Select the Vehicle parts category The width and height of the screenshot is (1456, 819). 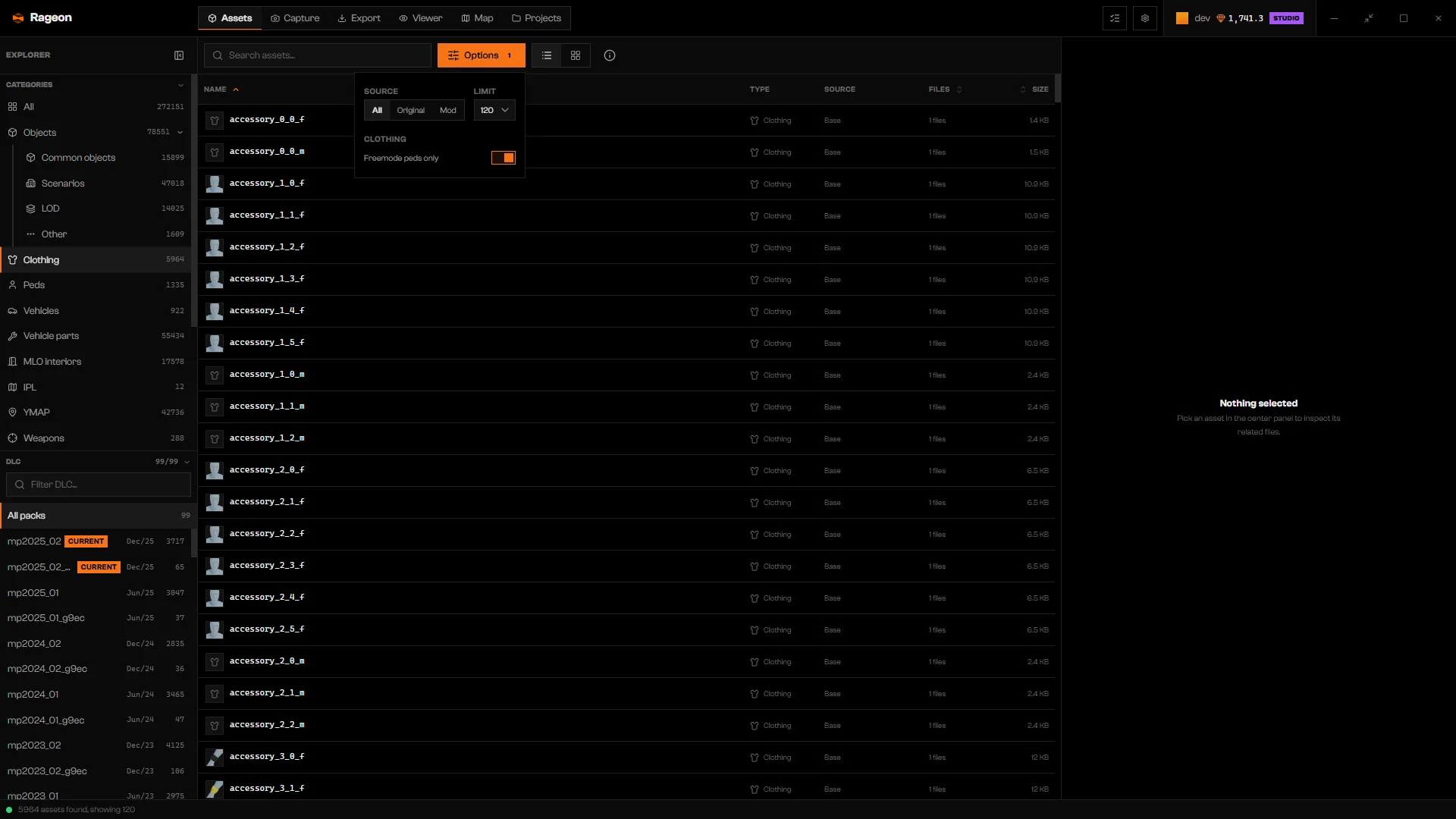(96, 336)
